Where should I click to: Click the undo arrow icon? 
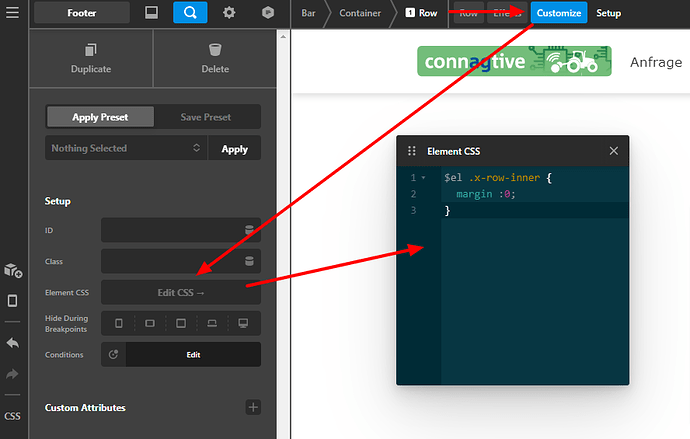(x=12, y=343)
